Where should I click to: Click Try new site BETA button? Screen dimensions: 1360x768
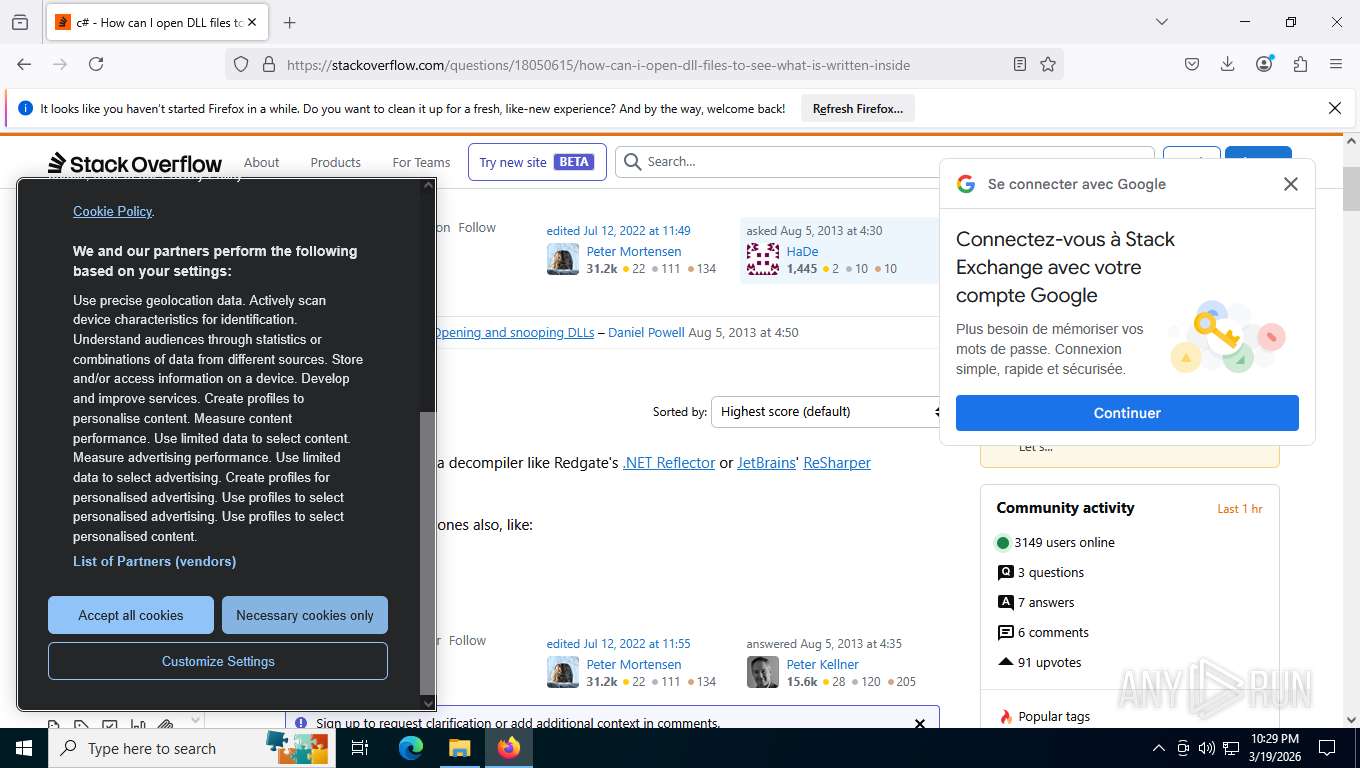(537, 162)
